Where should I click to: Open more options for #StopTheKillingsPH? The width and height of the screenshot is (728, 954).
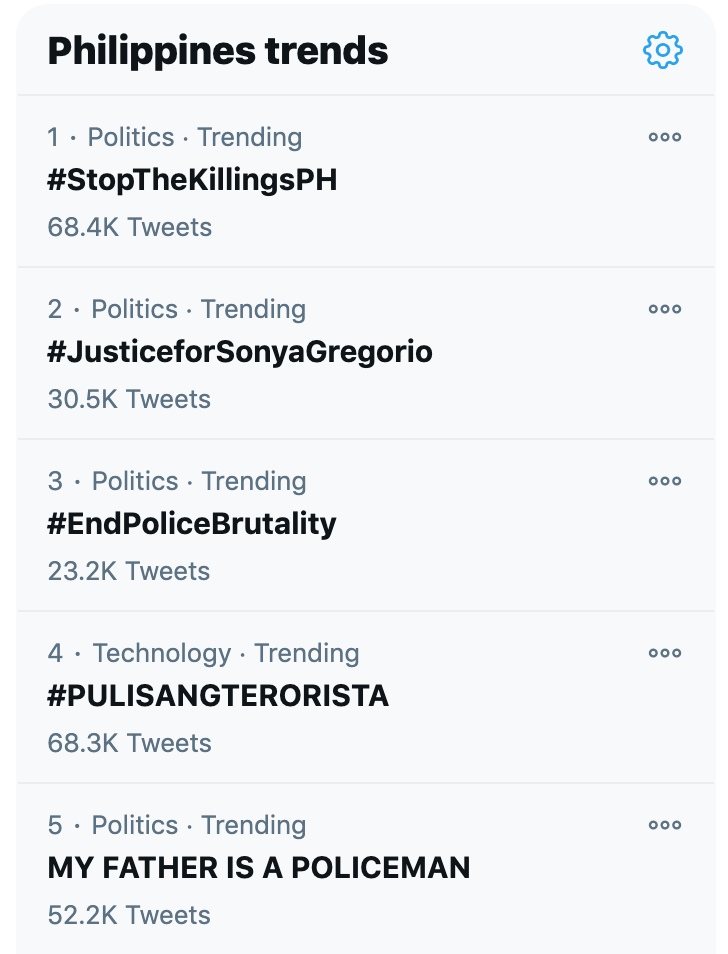pyautogui.click(x=664, y=137)
